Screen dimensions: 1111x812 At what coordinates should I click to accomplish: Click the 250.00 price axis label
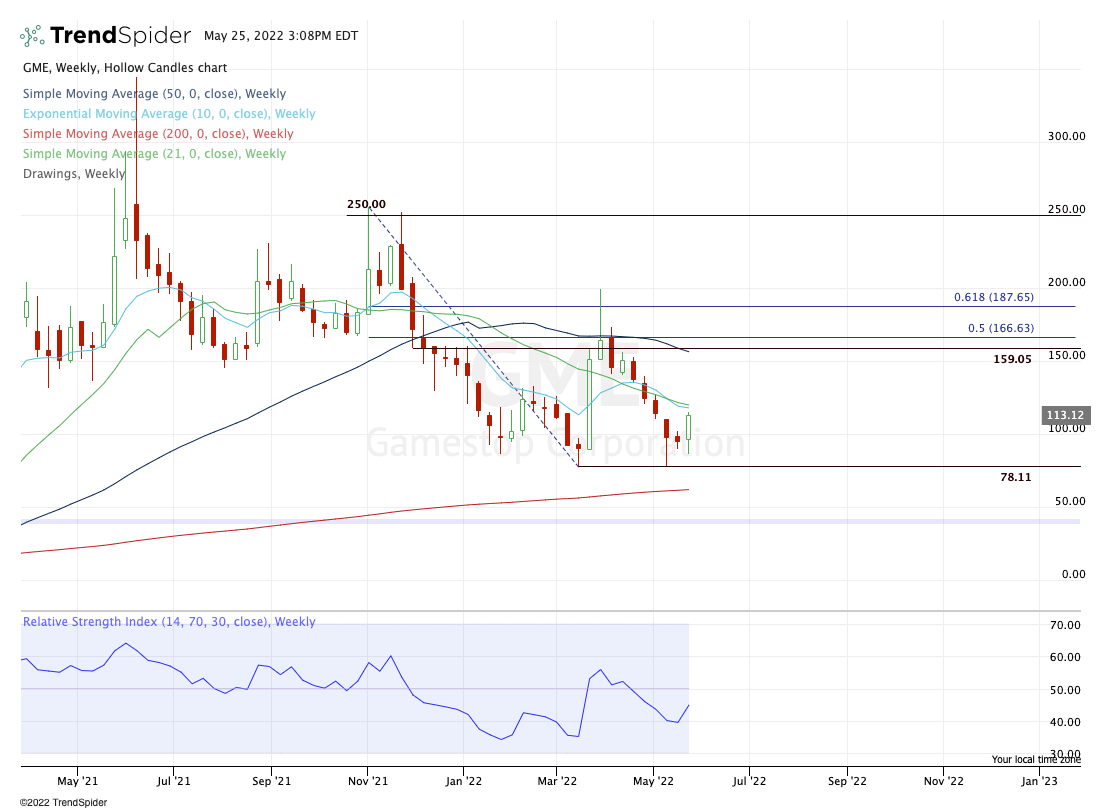1067,209
